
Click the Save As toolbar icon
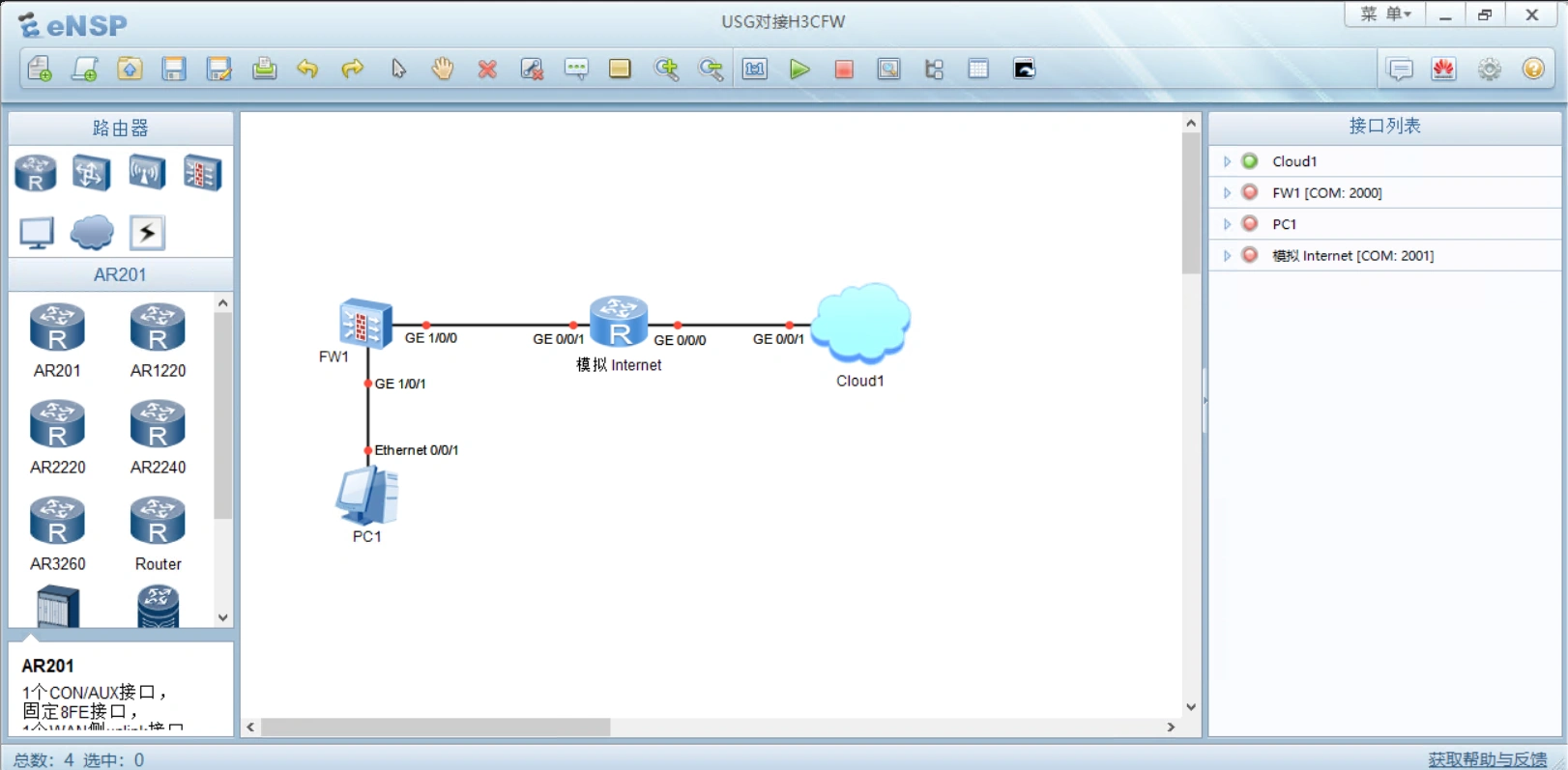(x=219, y=69)
